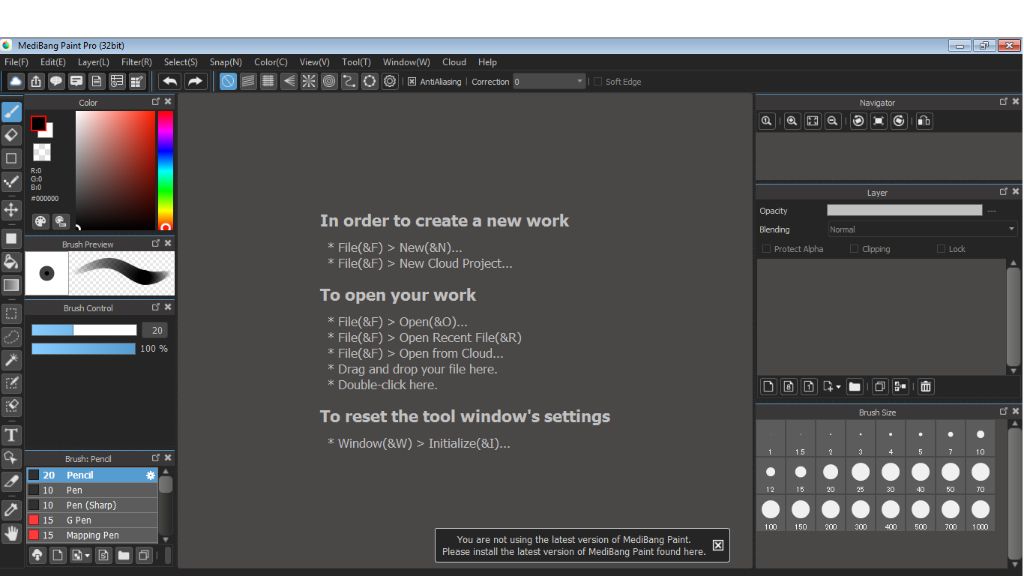Open the Layer(L) menu
The image size is (1024, 576).
pos(93,62)
